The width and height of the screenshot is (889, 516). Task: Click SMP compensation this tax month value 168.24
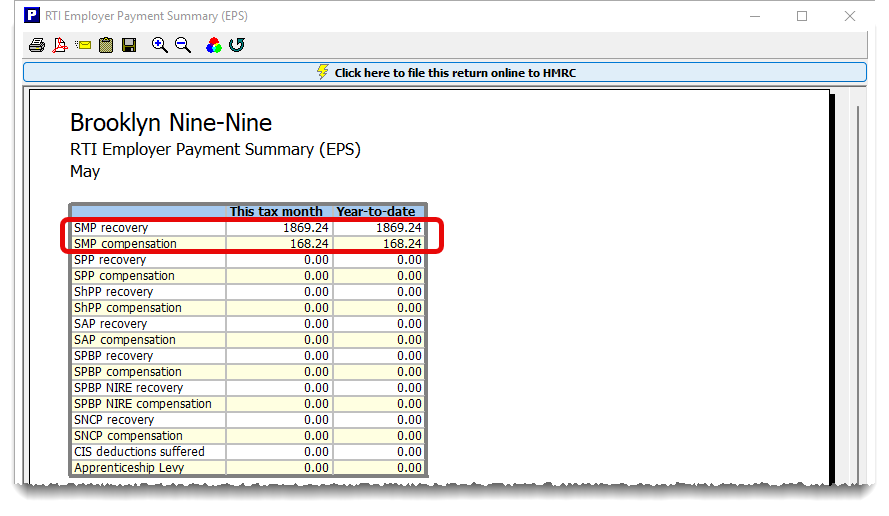pos(309,244)
